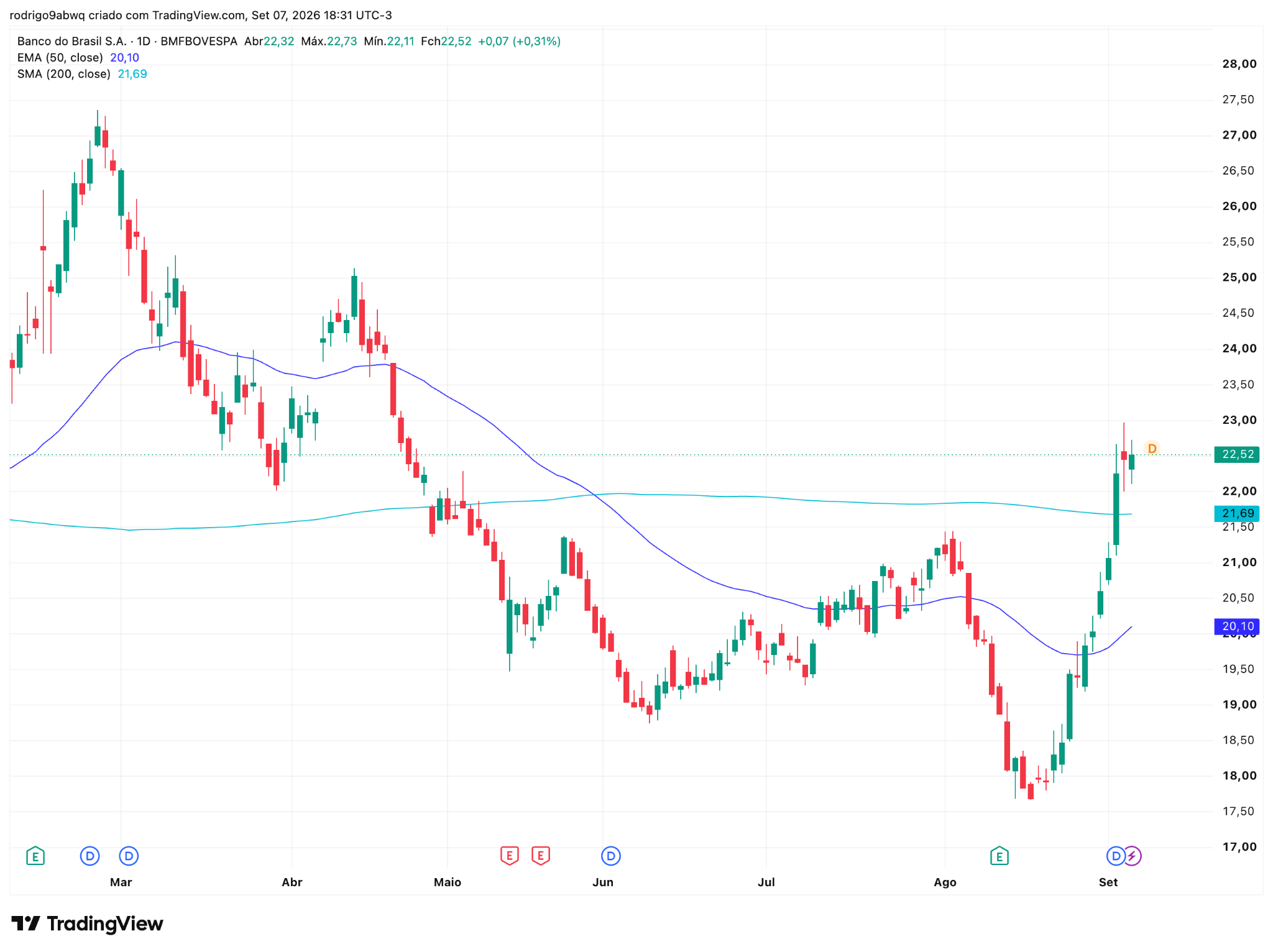
Task: Click the 23,00 price axis label
Action: 1239,420
